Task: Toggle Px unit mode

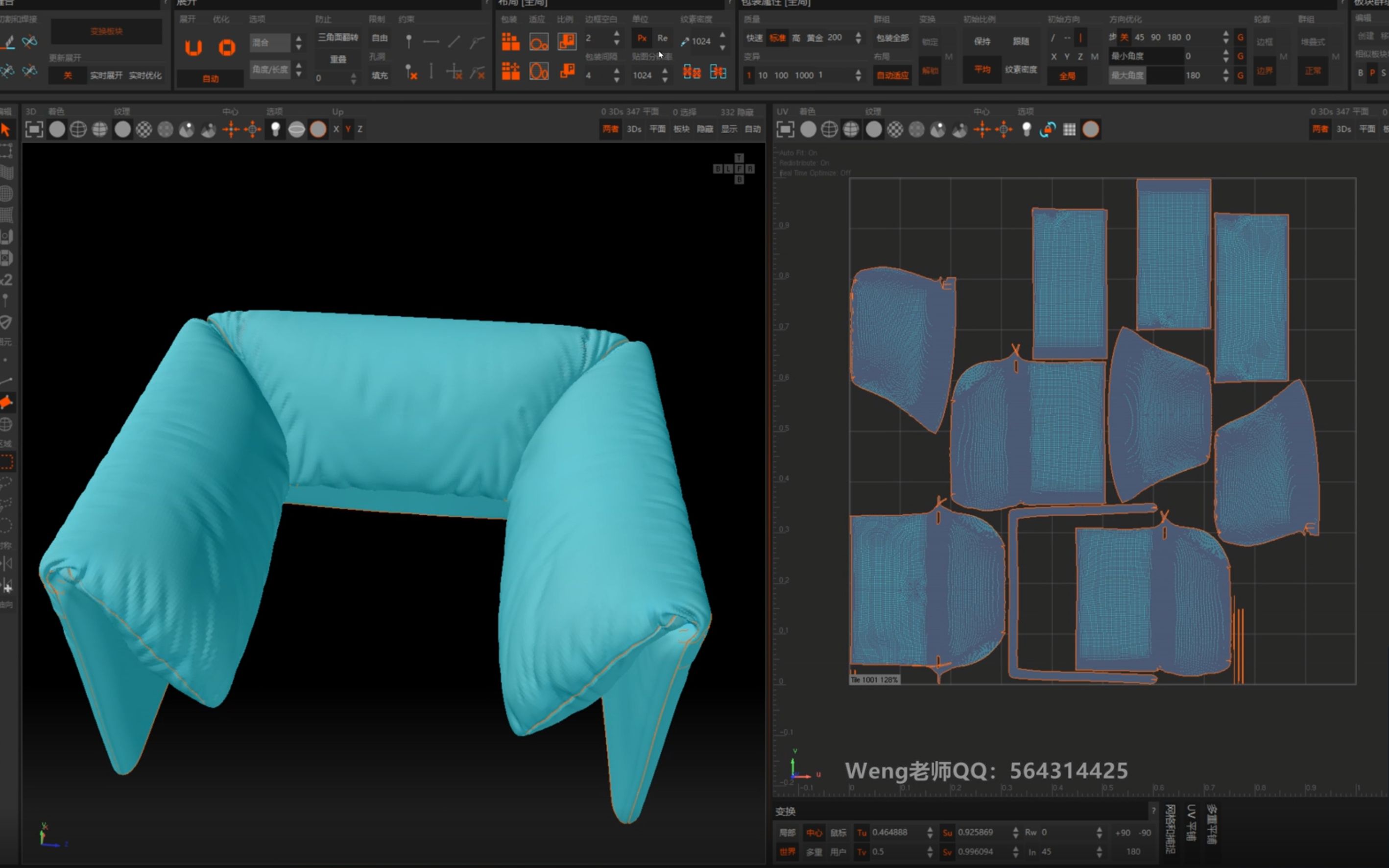Action: [x=642, y=38]
